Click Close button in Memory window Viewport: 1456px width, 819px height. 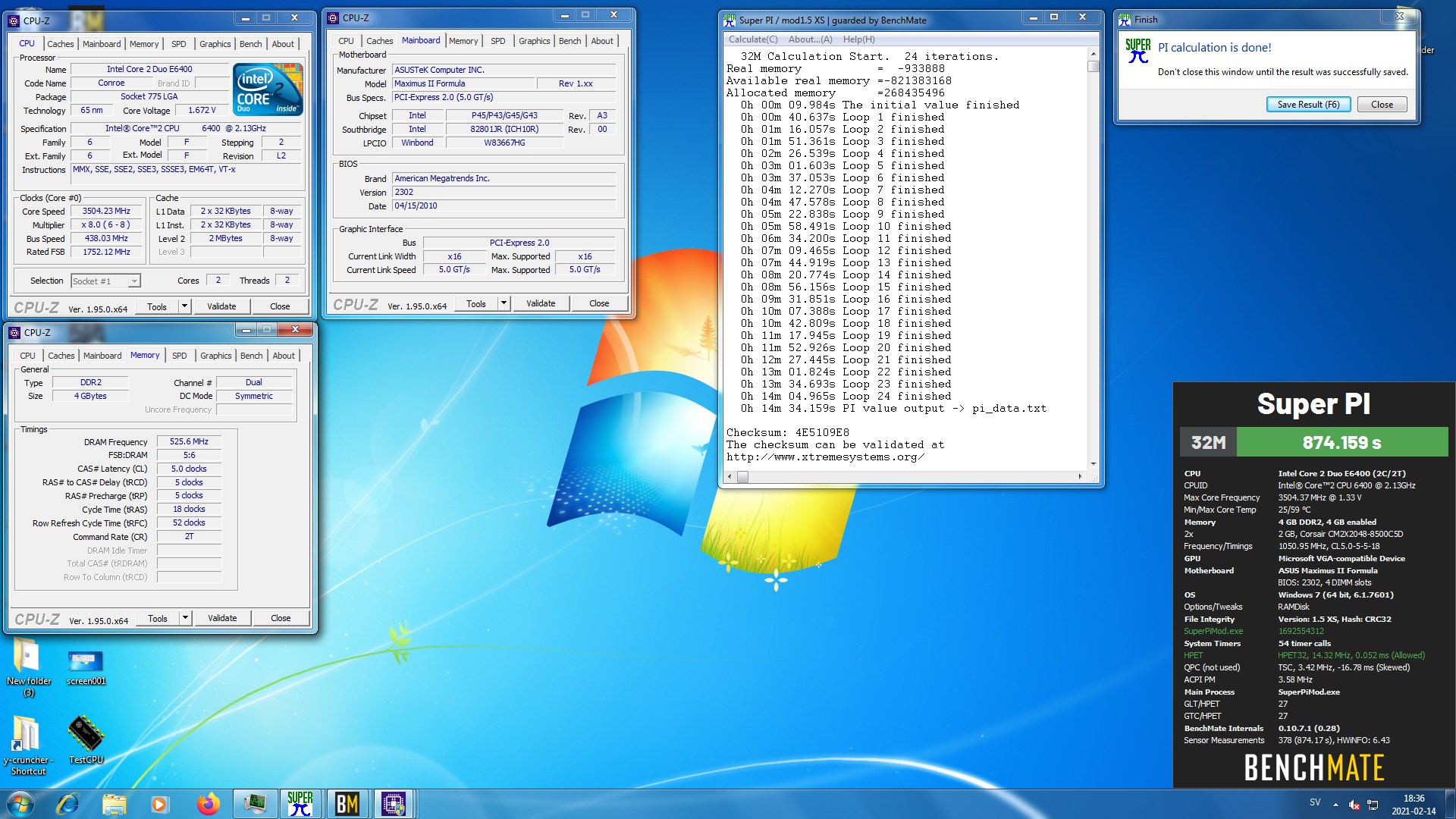click(281, 618)
